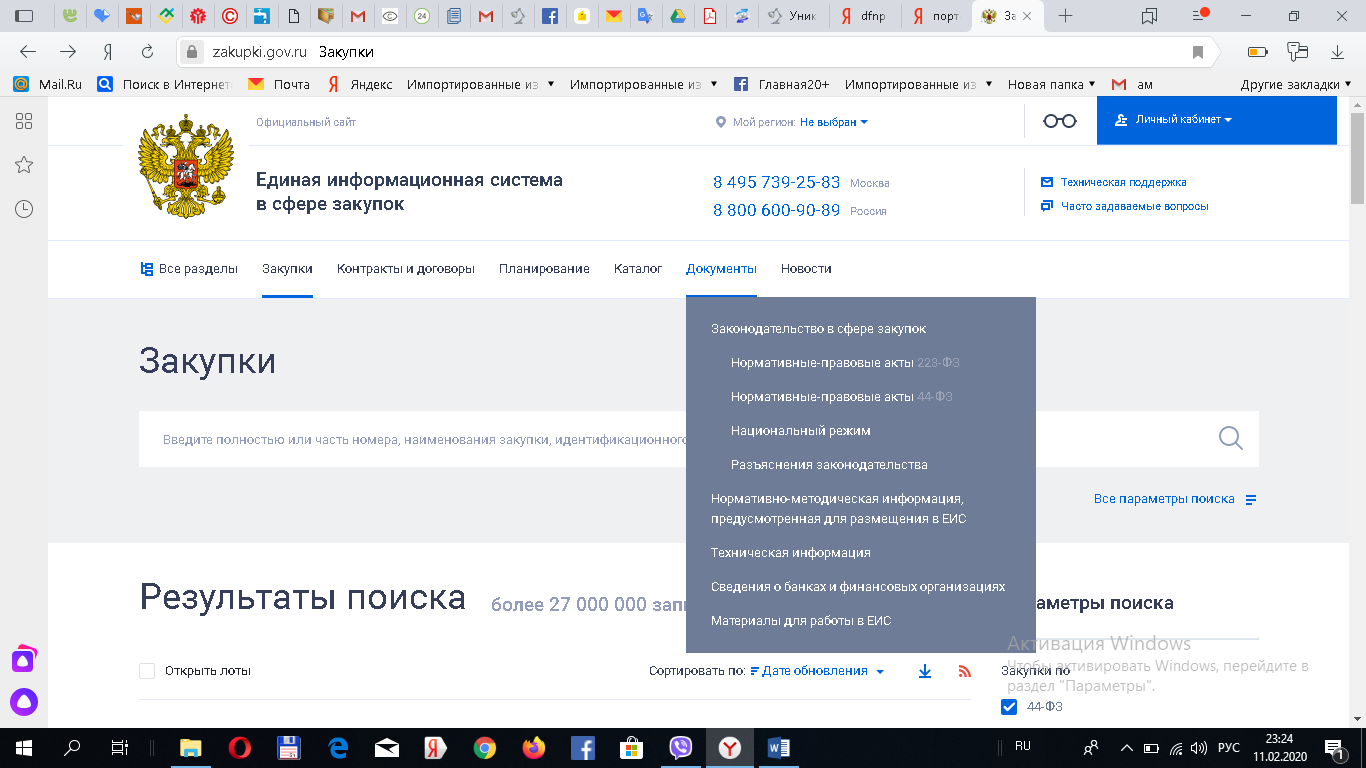Choose 'Техническая информация' menu entry
Viewport: 1366px width, 768px height.
[x=790, y=553]
